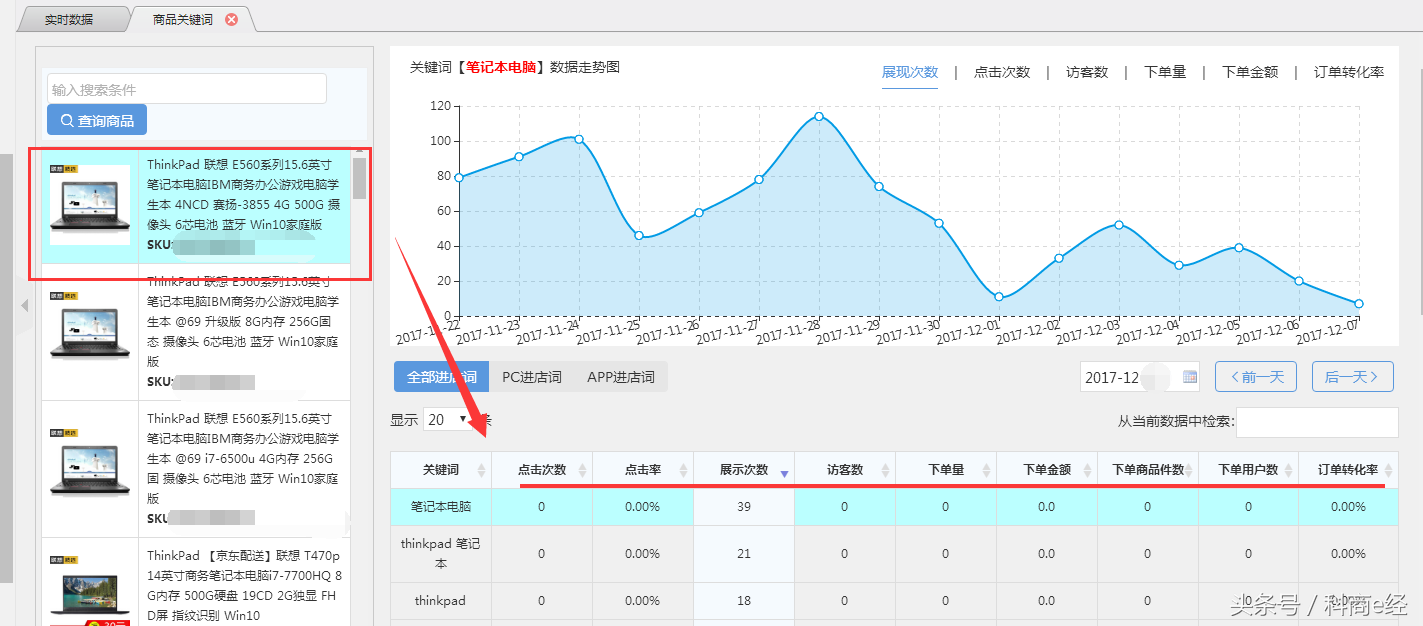Select the E560 i7-6500u 4G内存 product text
This screenshot has width=1423, height=626.
(243, 458)
